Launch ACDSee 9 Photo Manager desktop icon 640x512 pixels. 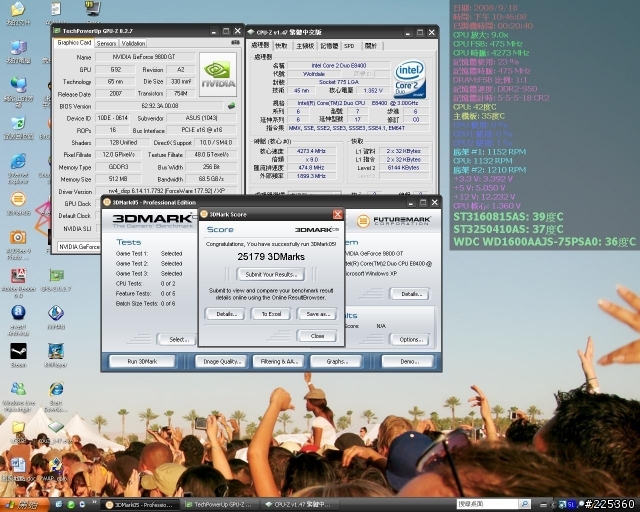(x=18, y=238)
